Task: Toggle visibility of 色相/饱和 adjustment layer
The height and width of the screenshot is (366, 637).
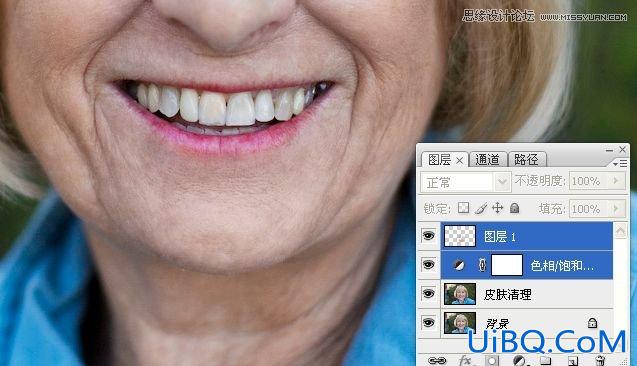Action: click(x=428, y=265)
